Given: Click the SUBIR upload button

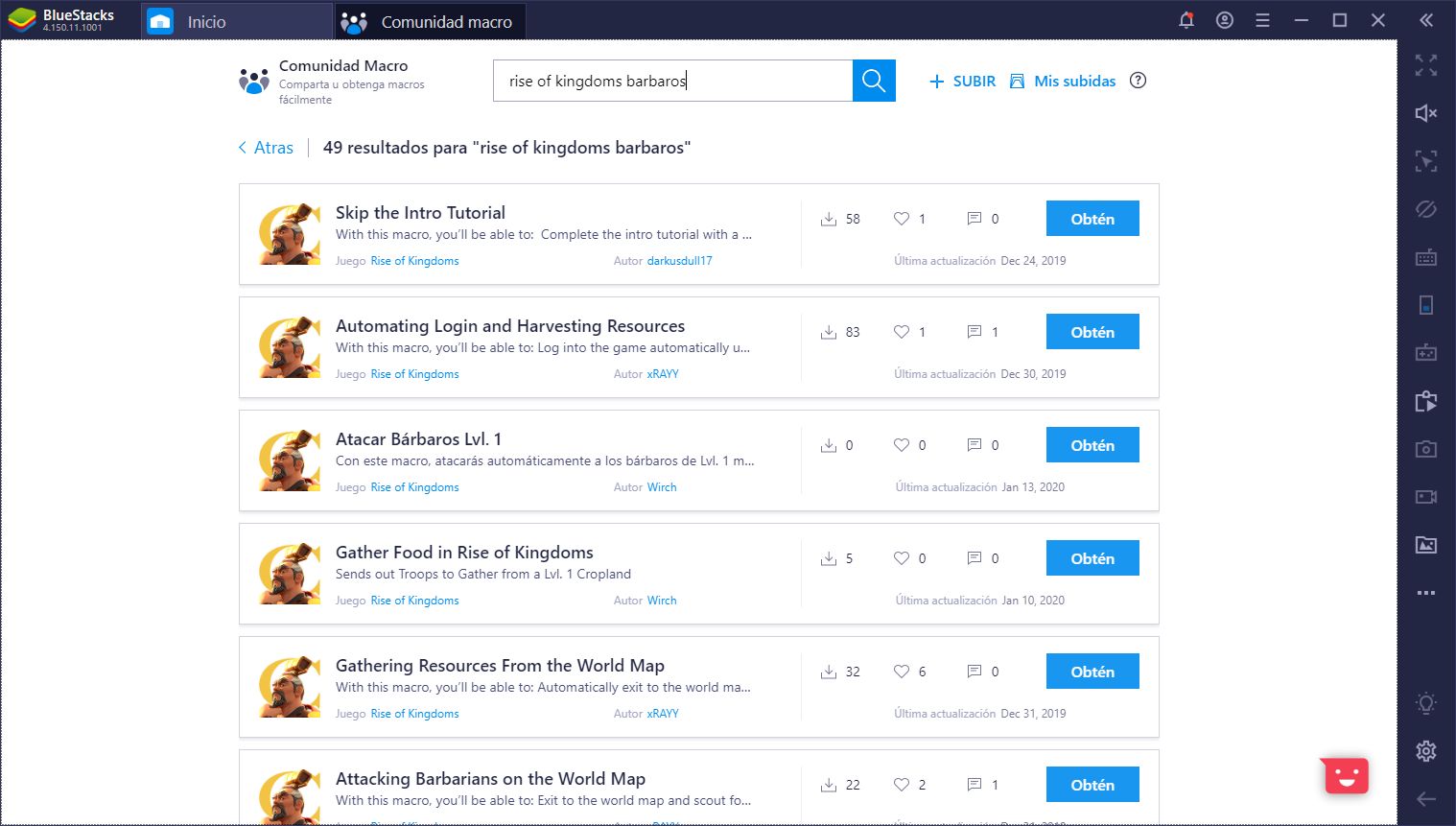Looking at the screenshot, I should pyautogui.click(x=963, y=82).
